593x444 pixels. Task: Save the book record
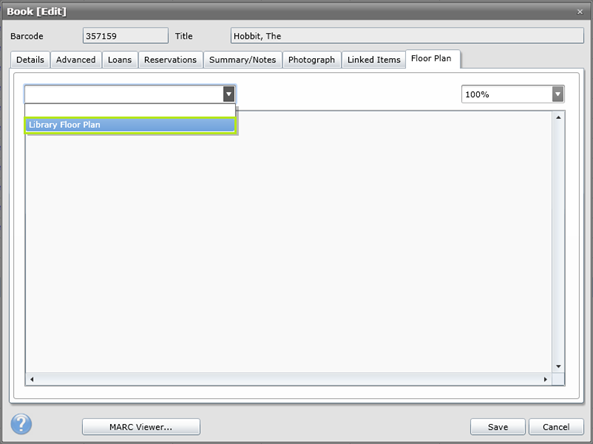point(498,427)
